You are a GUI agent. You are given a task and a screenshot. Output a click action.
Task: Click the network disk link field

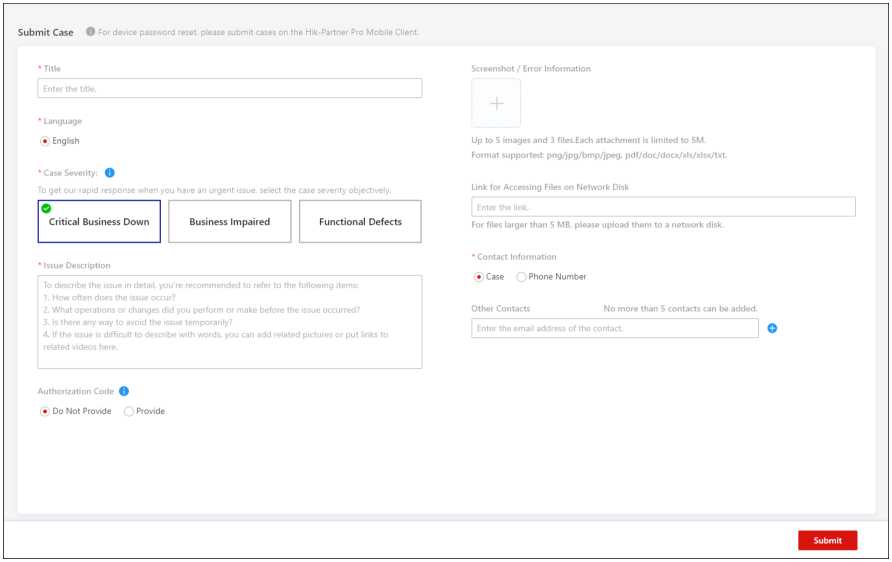tap(663, 207)
